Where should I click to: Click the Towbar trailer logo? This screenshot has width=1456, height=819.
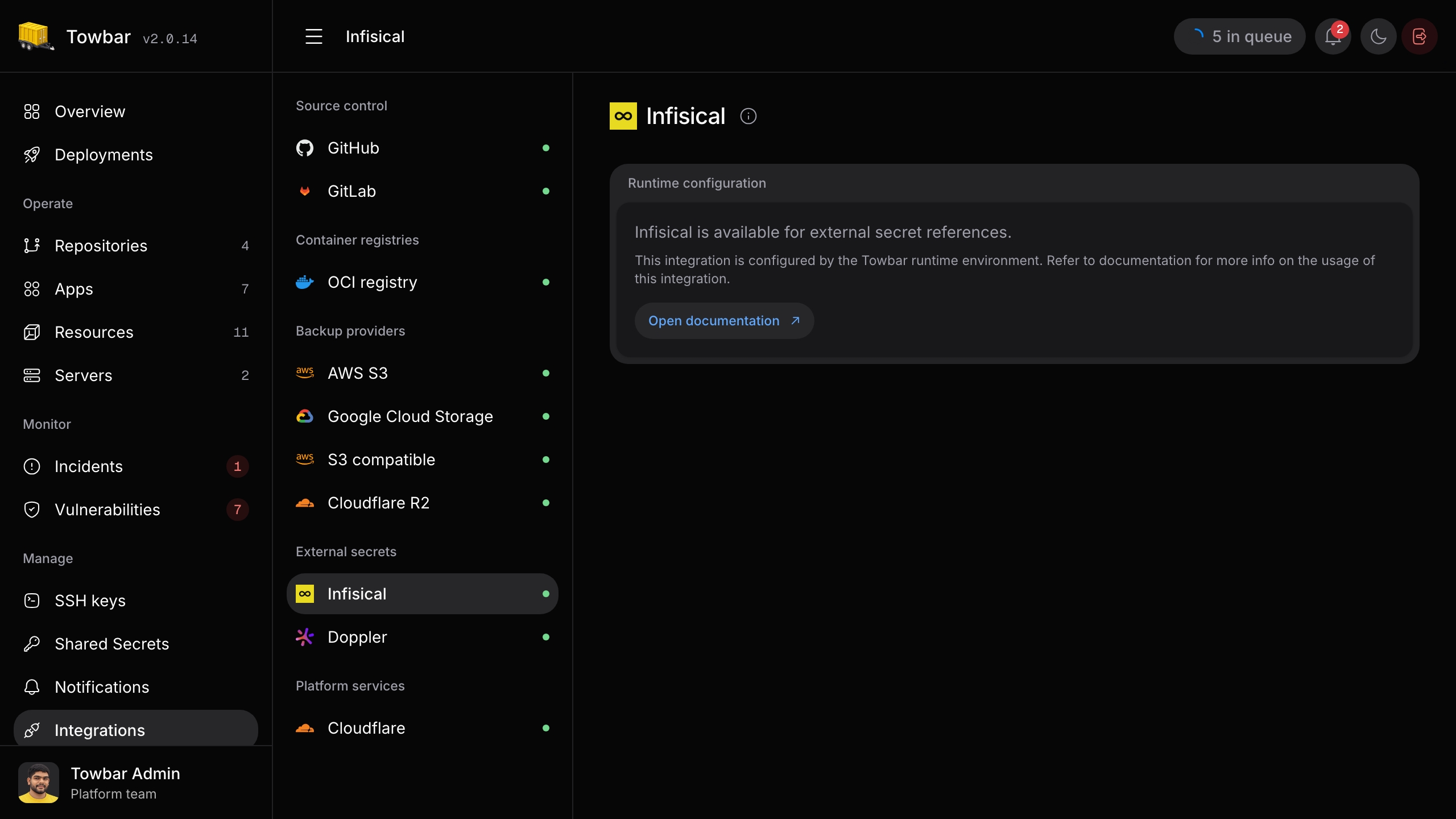36,36
